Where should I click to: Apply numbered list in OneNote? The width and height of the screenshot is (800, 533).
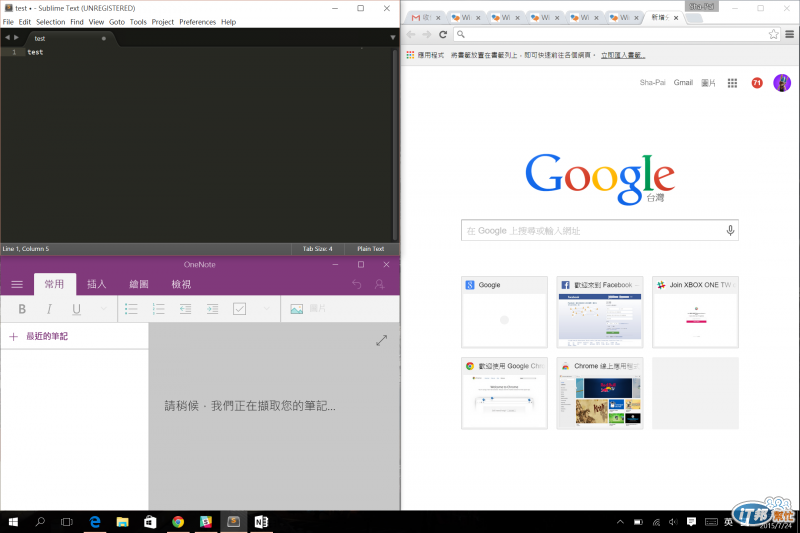[x=158, y=309]
